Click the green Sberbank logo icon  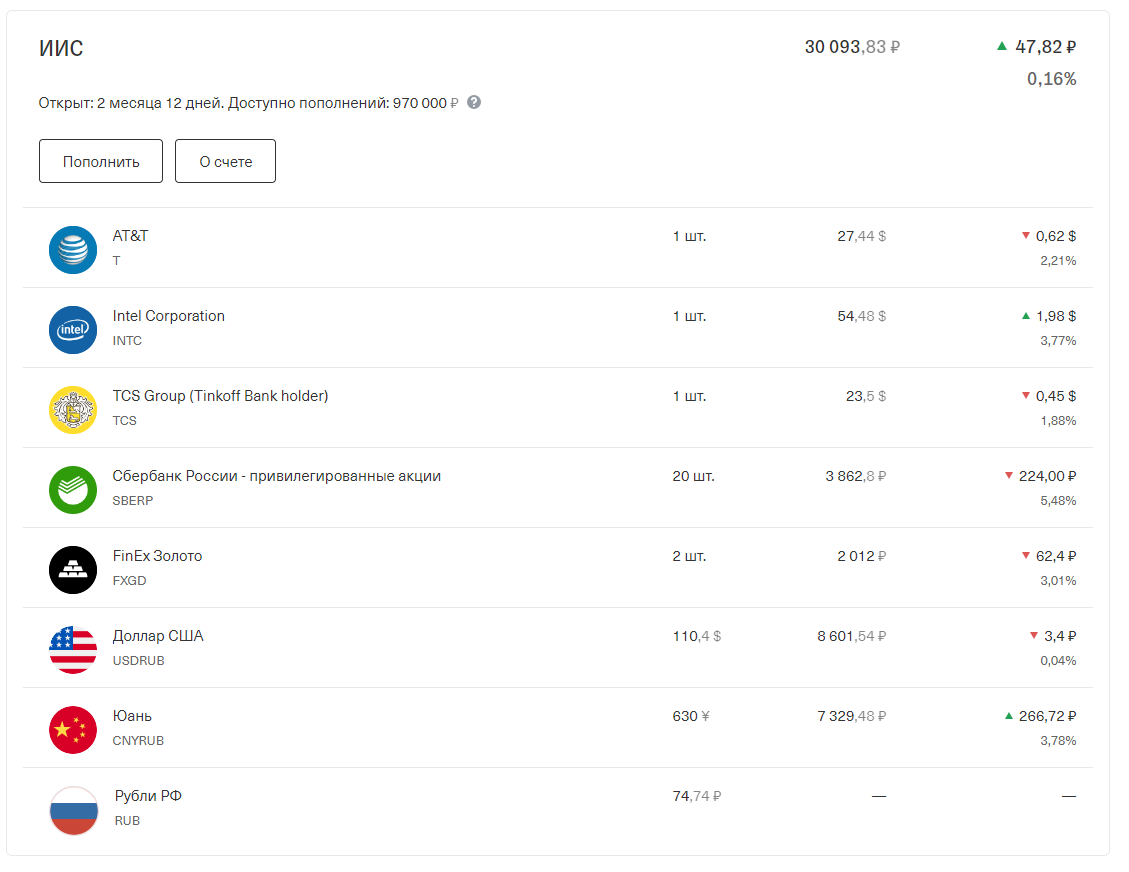[73, 489]
